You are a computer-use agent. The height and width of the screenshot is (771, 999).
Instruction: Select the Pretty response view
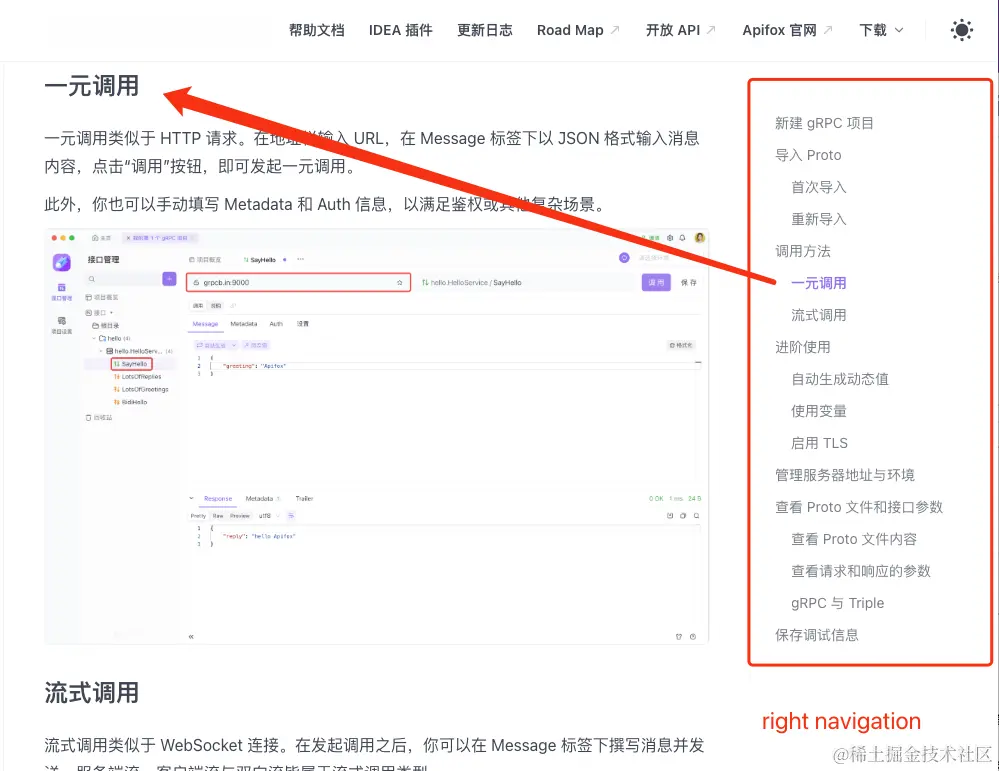coord(198,516)
